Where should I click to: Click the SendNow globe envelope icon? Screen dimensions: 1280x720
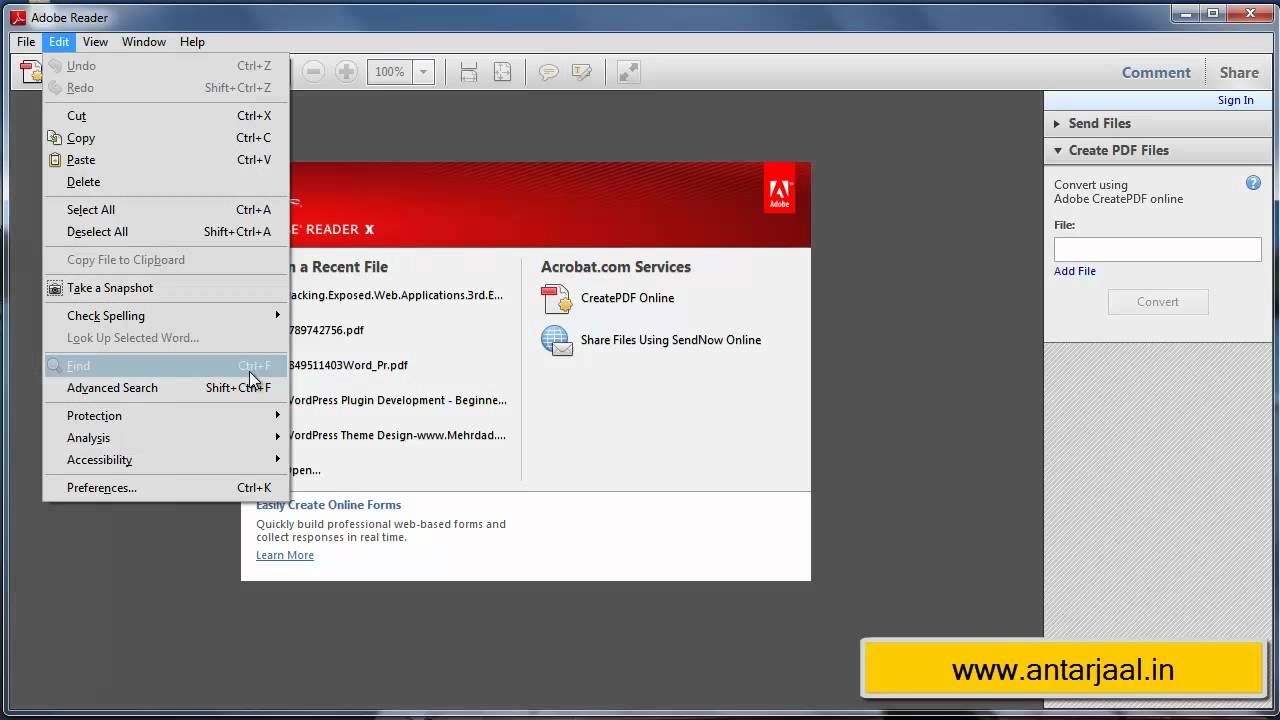coord(556,340)
